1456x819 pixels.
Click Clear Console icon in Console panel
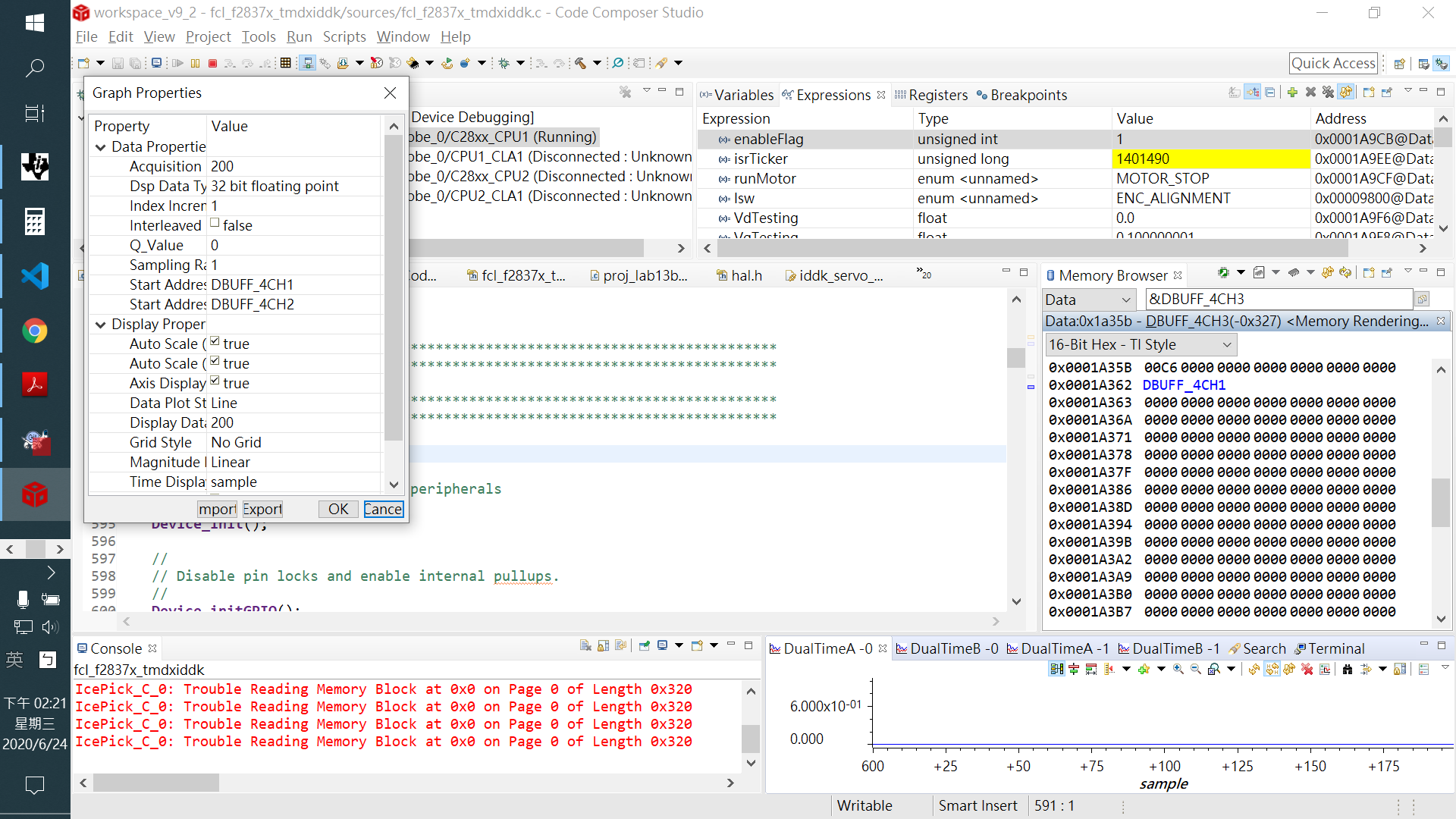click(585, 645)
